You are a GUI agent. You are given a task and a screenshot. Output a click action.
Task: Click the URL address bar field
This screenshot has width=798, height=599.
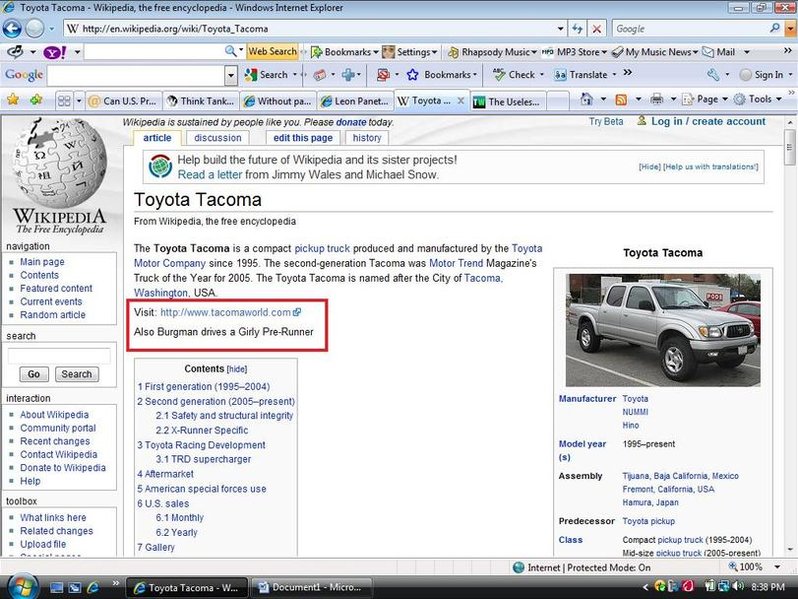click(309, 28)
